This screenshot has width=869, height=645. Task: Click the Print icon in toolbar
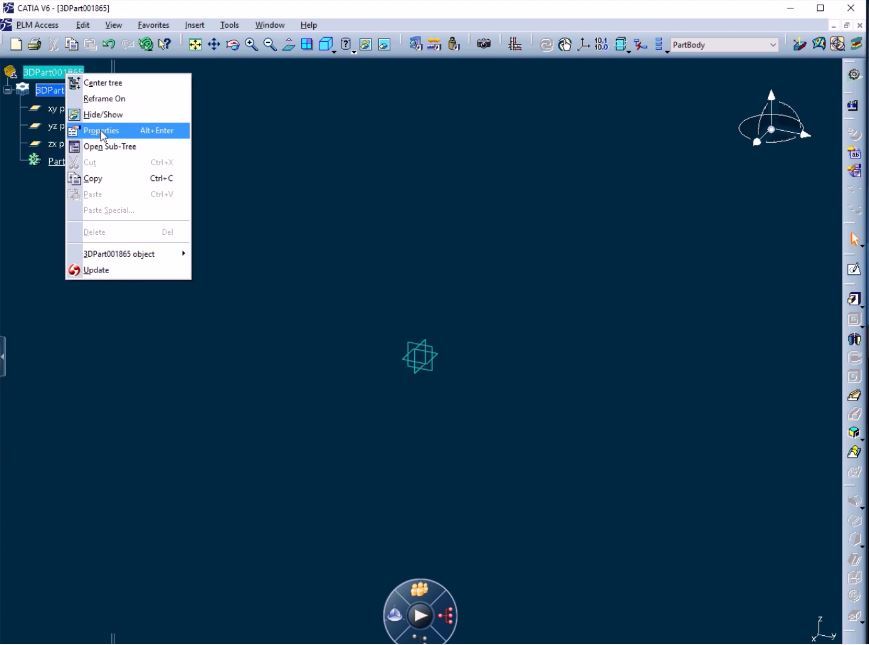35,45
